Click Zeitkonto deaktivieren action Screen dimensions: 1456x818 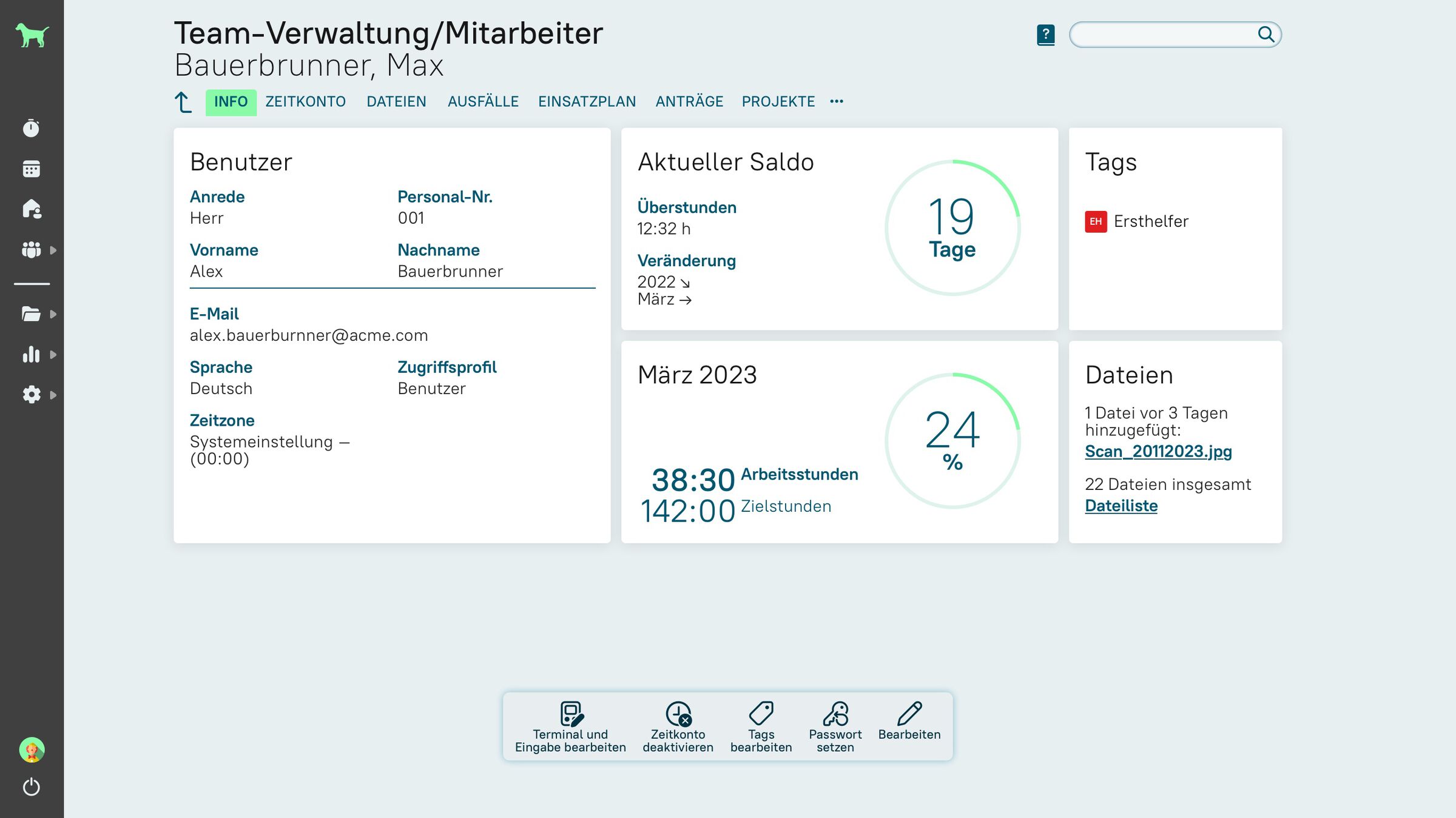tap(678, 726)
